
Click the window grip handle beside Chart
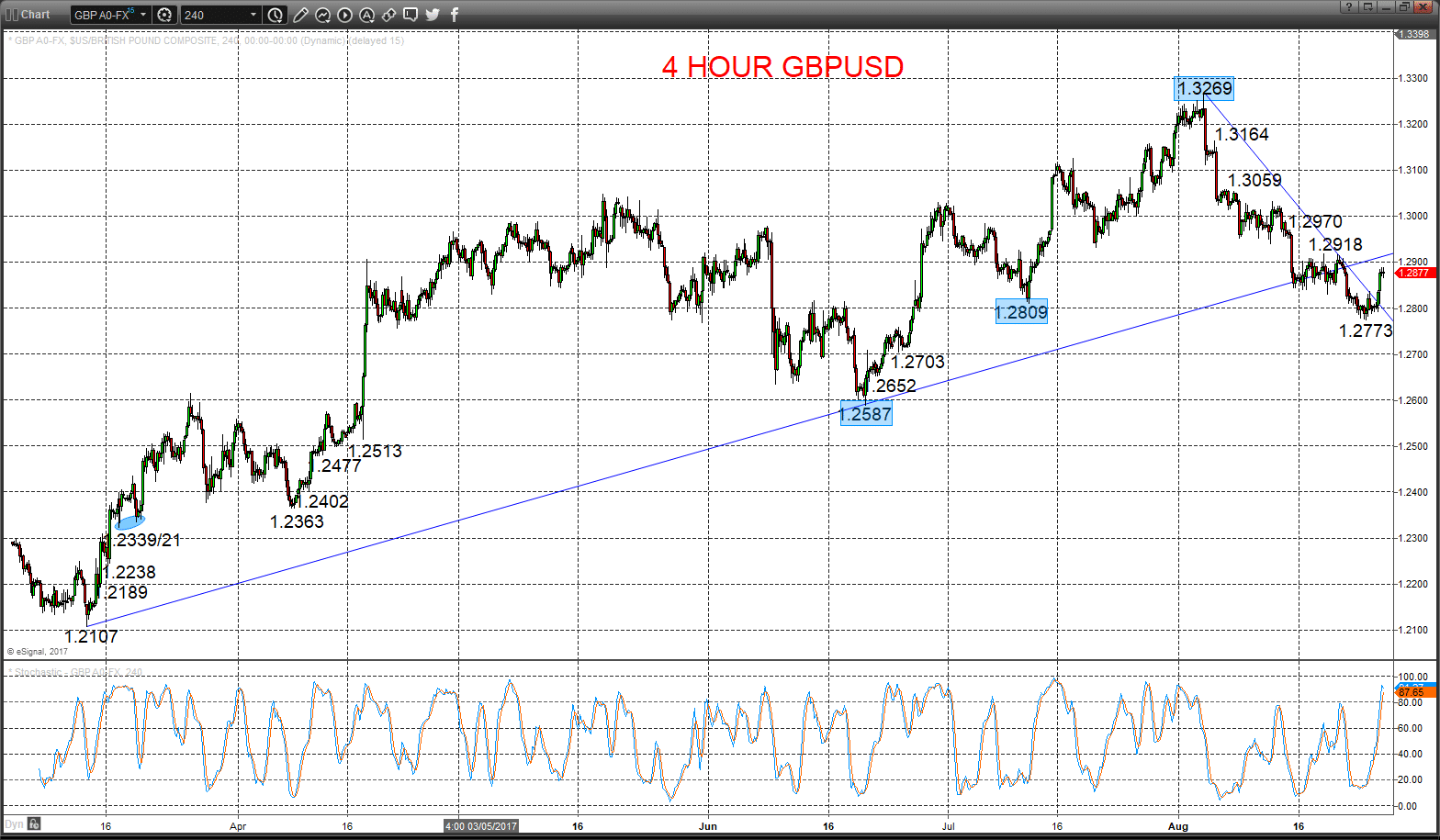click(12, 15)
